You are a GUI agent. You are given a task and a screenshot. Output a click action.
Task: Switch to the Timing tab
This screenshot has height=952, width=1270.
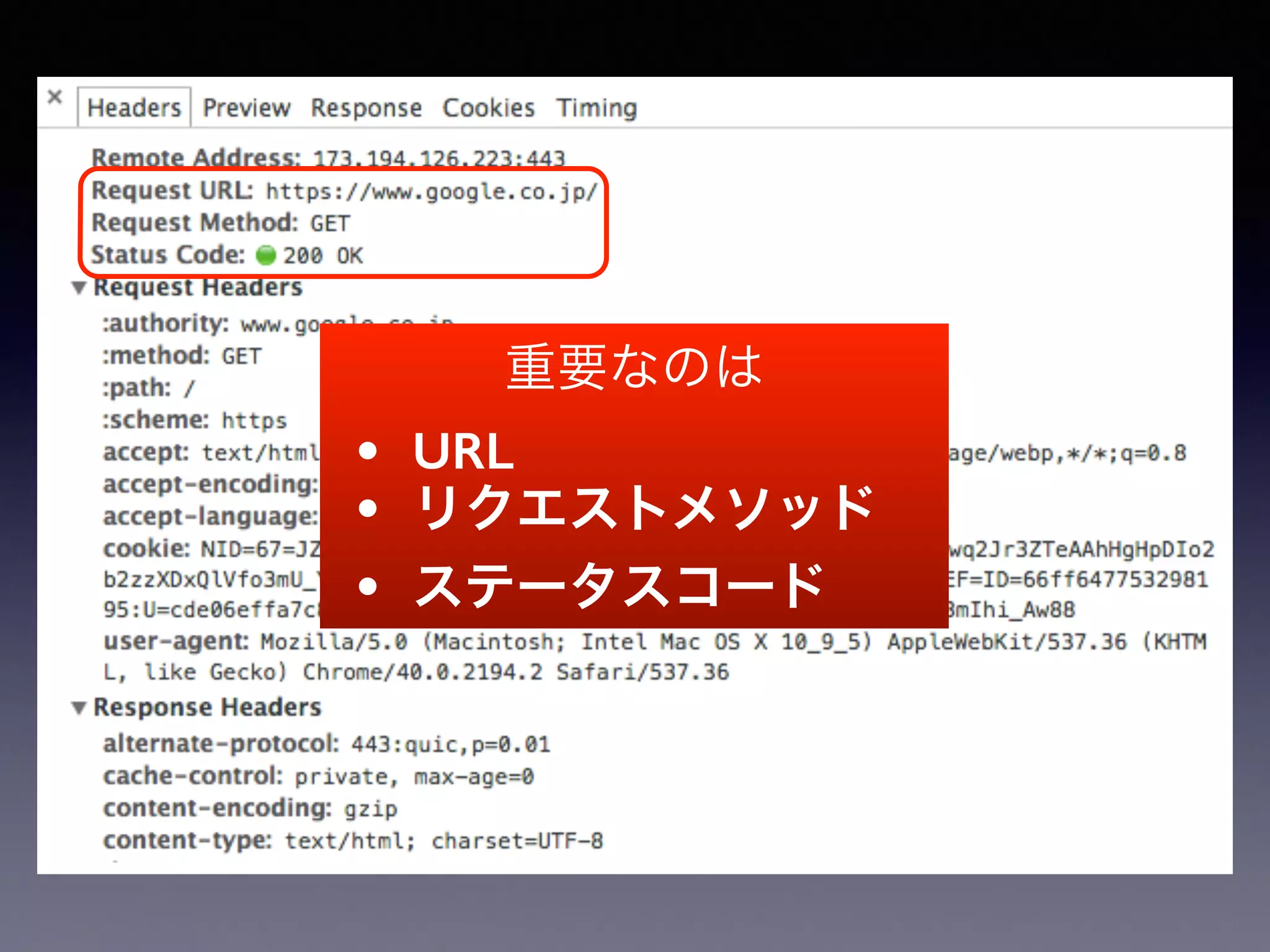[x=597, y=108]
